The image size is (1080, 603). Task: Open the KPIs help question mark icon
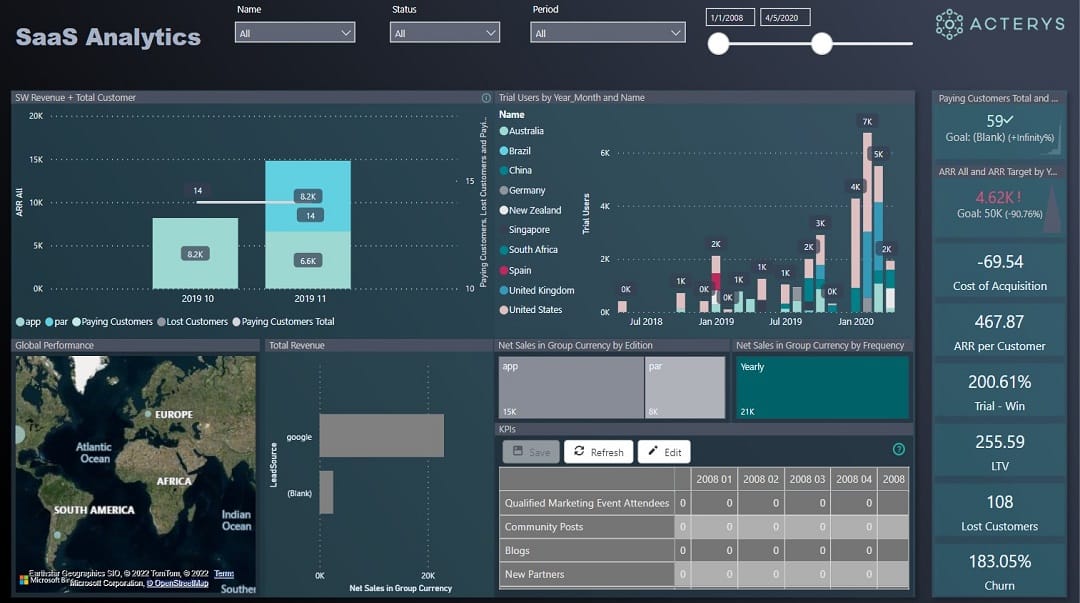pyautogui.click(x=898, y=450)
